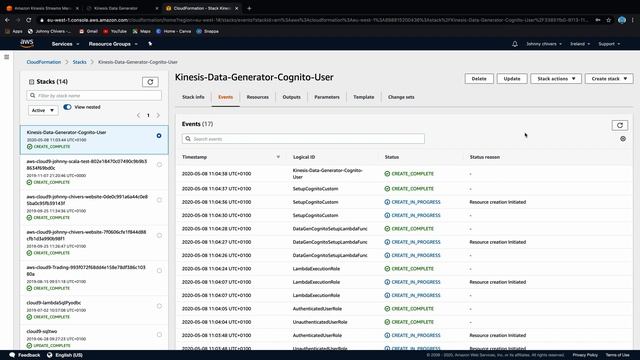Image resolution: width=640 pixels, height=360 pixels.
Task: Select the johnny-chivers-website-0de0c991 stack radio
Action: (159, 200)
